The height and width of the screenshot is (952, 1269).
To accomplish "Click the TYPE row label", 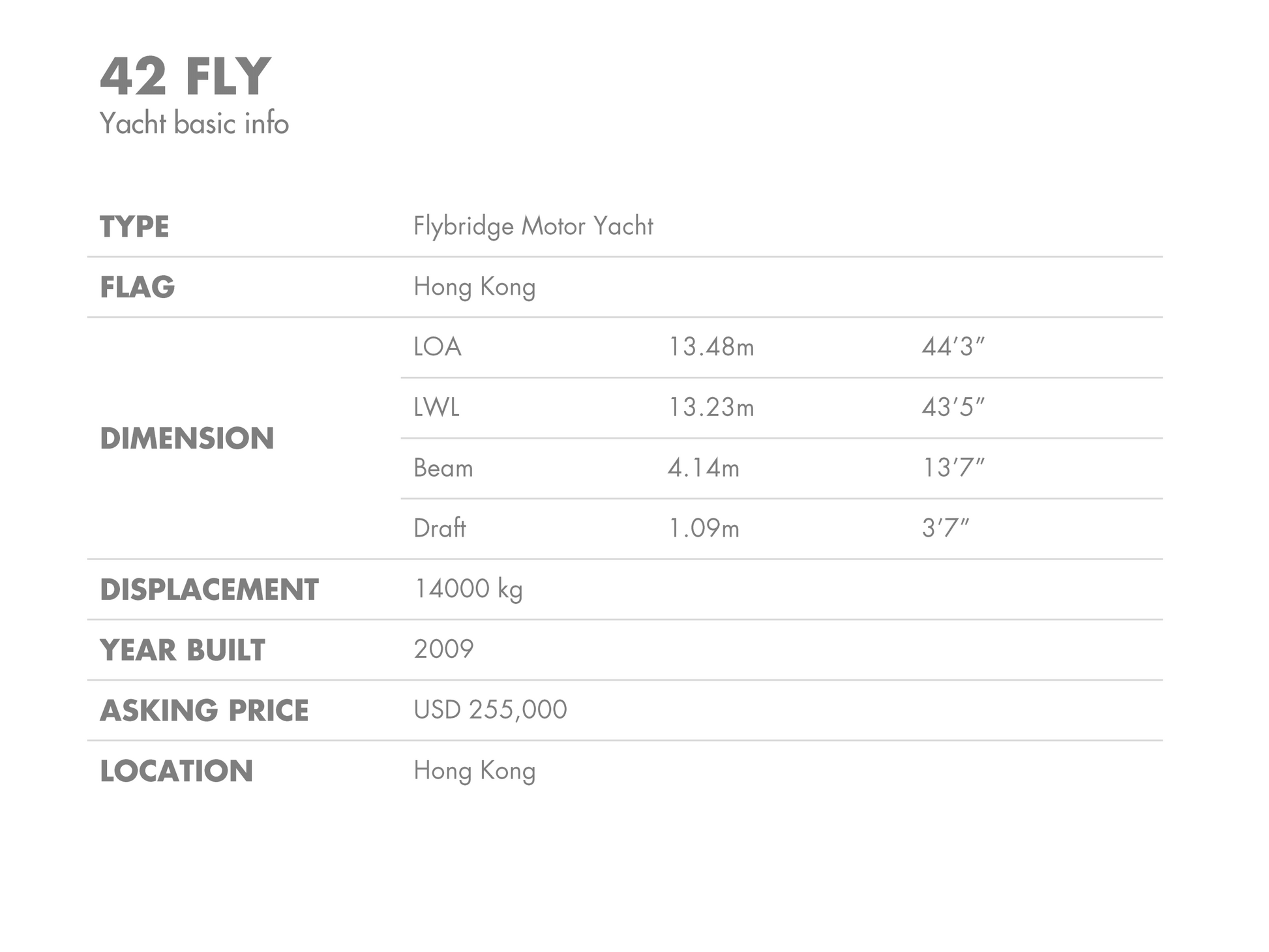I will tap(134, 227).
